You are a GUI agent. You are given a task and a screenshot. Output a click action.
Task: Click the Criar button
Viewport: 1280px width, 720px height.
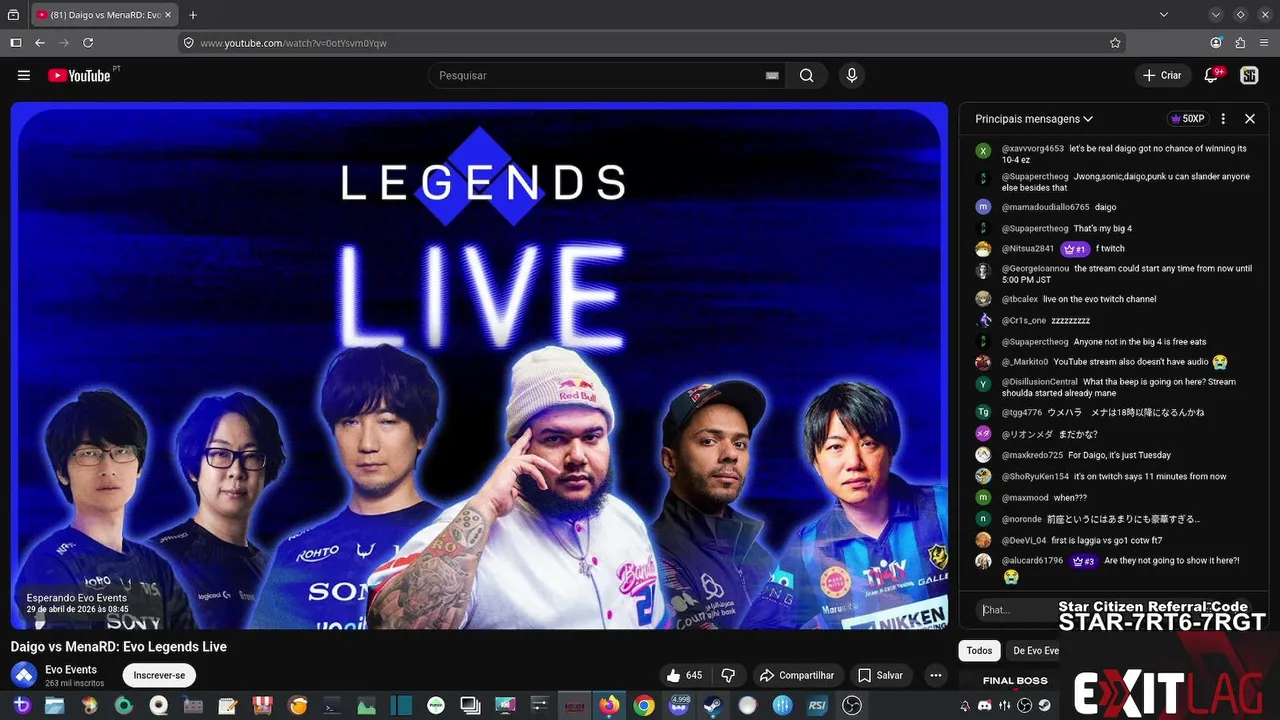[x=1162, y=75]
